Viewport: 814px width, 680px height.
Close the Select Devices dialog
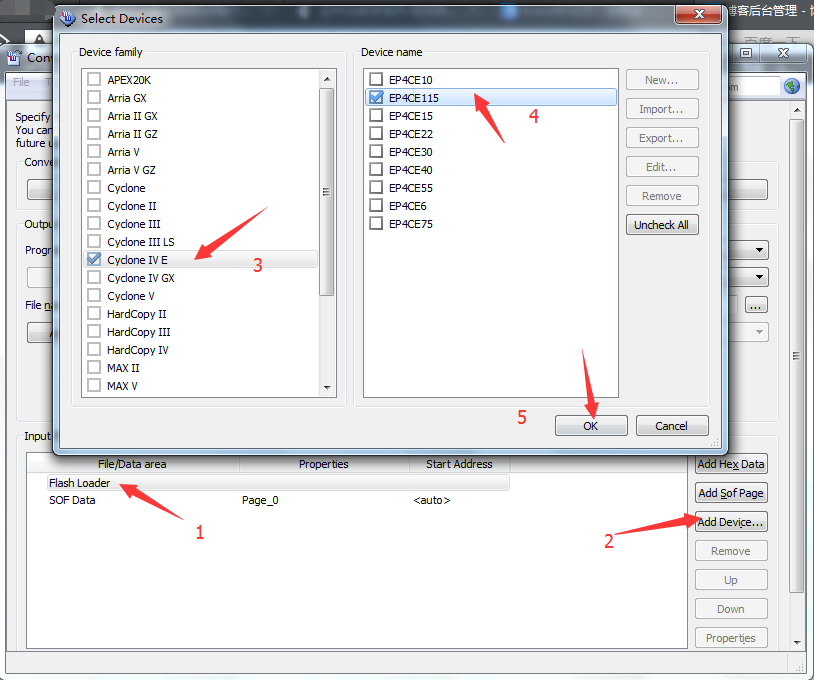point(699,14)
